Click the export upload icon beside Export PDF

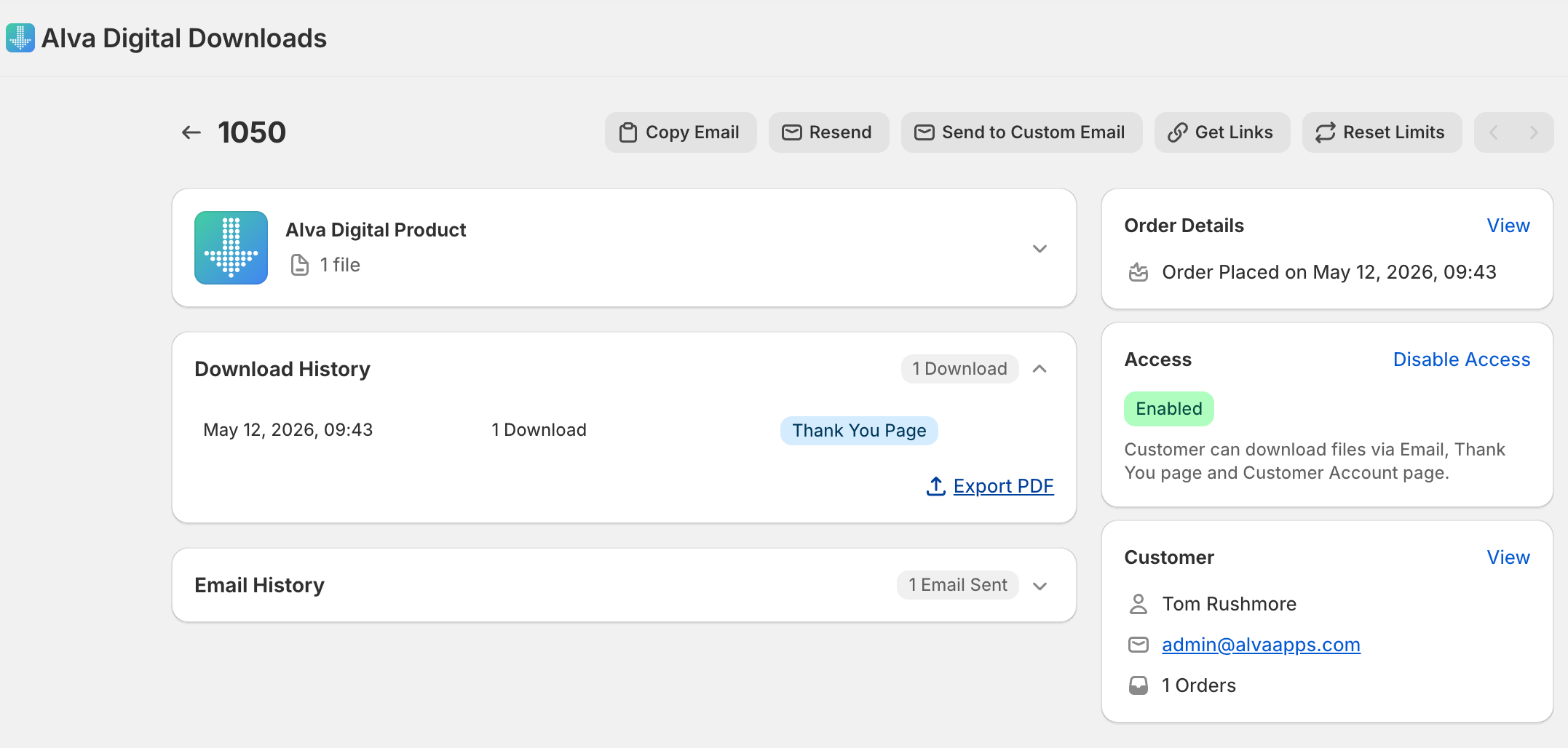click(936, 486)
